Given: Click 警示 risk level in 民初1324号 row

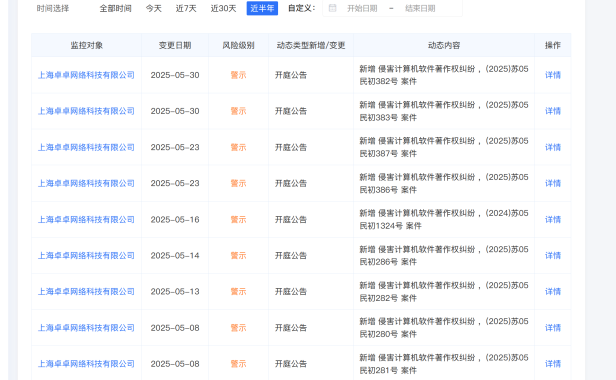Looking at the screenshot, I should pos(238,220).
